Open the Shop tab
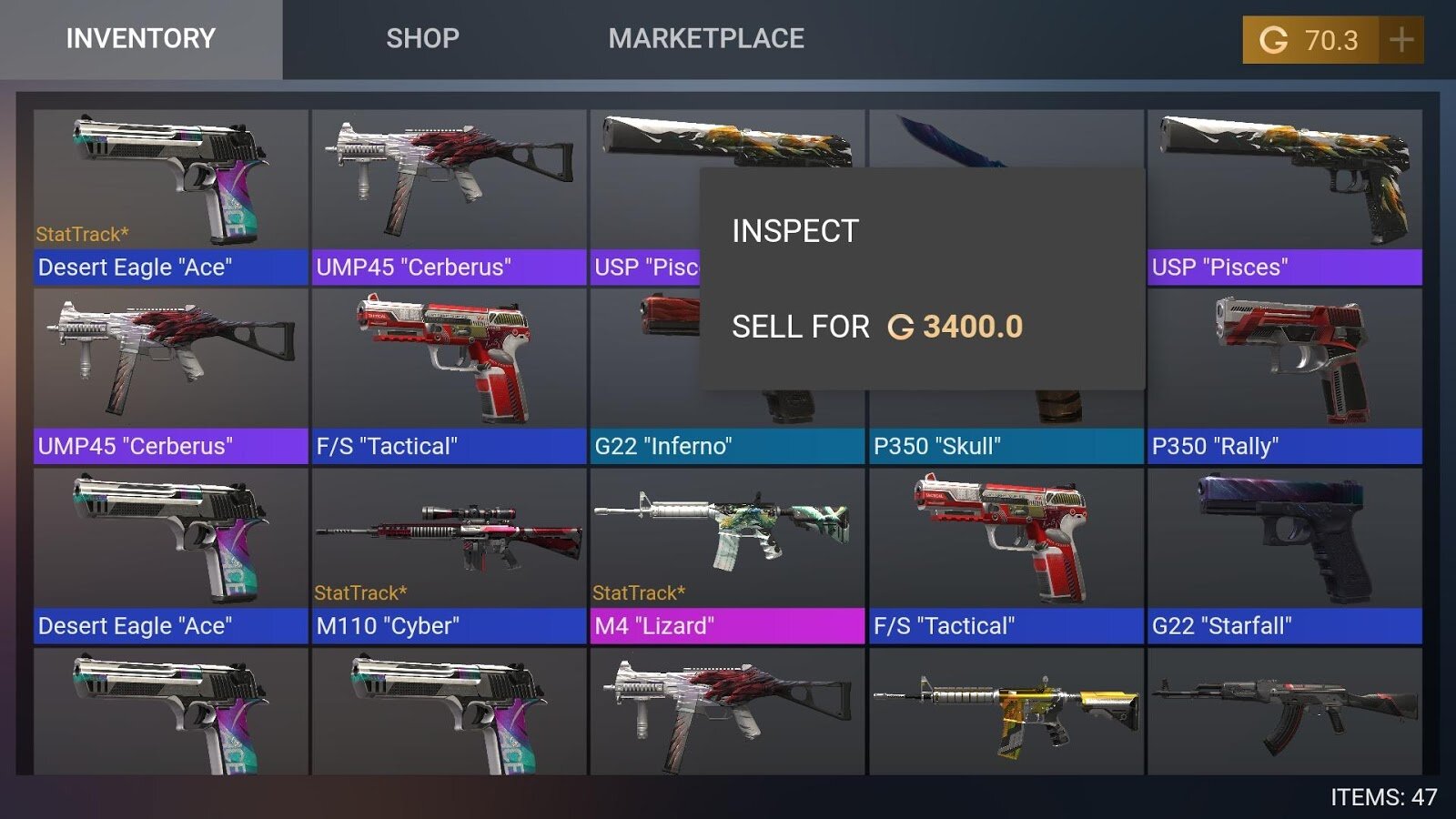The width and height of the screenshot is (1456, 819). click(x=422, y=39)
